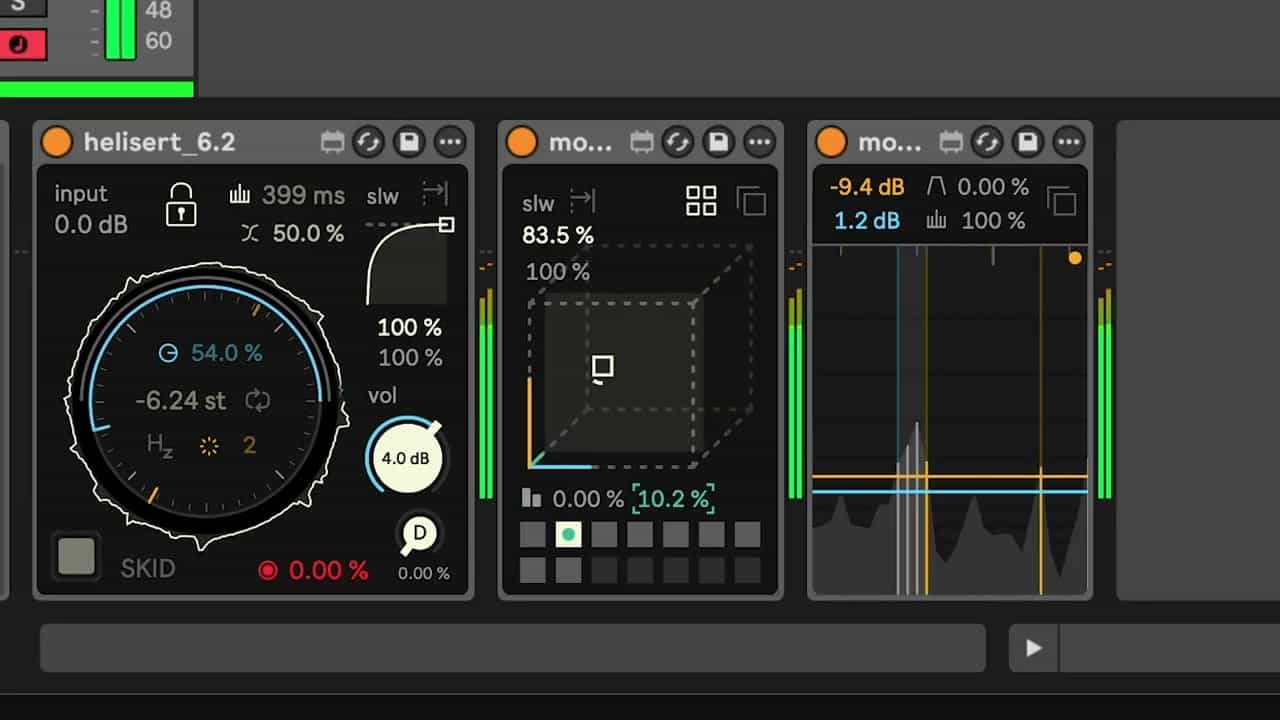Open the rightmost device more options menu
This screenshot has height=720, width=1280.
click(x=1069, y=142)
